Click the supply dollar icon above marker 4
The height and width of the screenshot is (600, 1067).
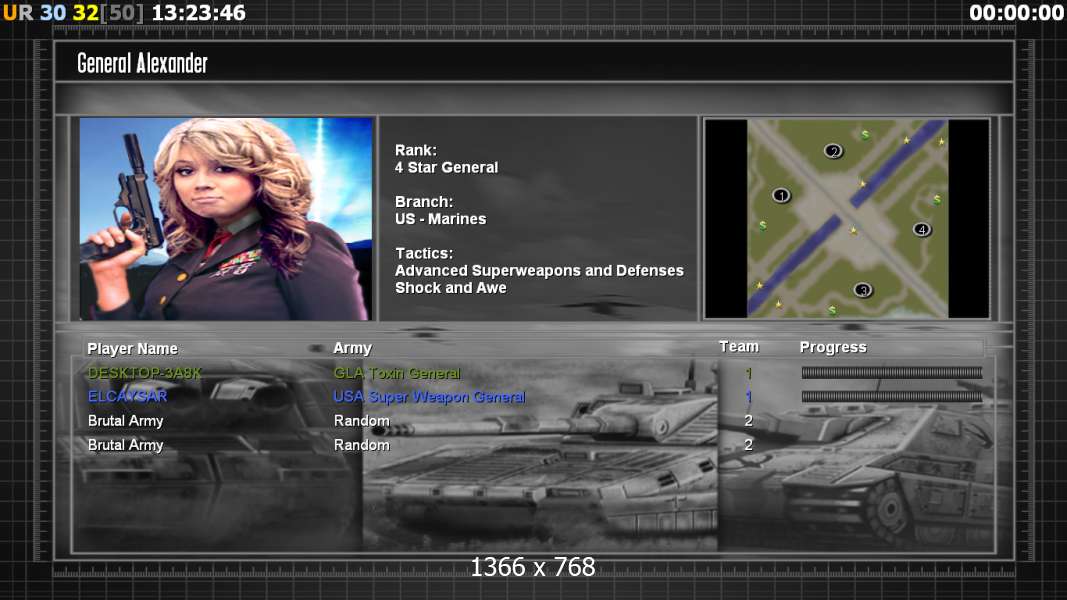tap(937, 199)
